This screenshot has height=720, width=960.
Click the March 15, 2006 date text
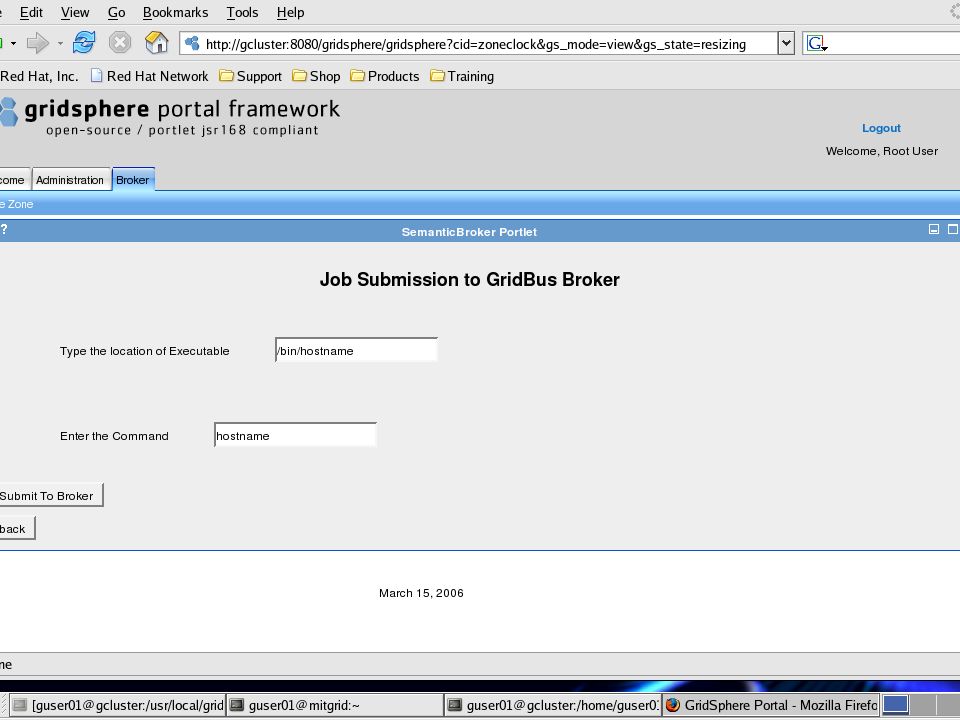click(421, 593)
